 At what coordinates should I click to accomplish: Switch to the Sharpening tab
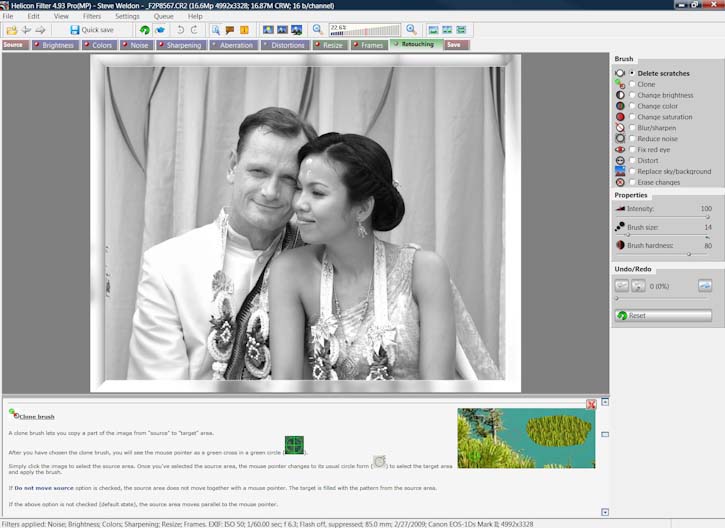(180, 45)
